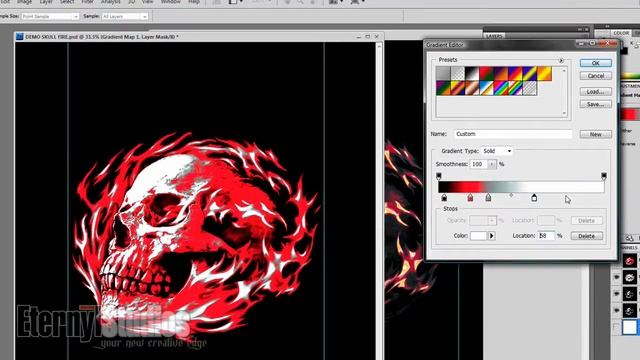Select the Orange, Yellow, Orange gradient preset
The image size is (640, 360).
coord(544,74)
